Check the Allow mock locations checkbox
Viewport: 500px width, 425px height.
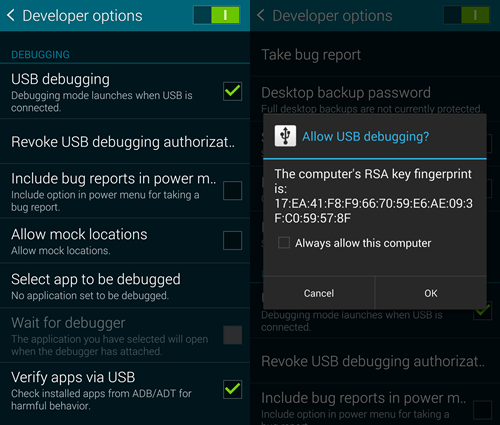click(232, 240)
